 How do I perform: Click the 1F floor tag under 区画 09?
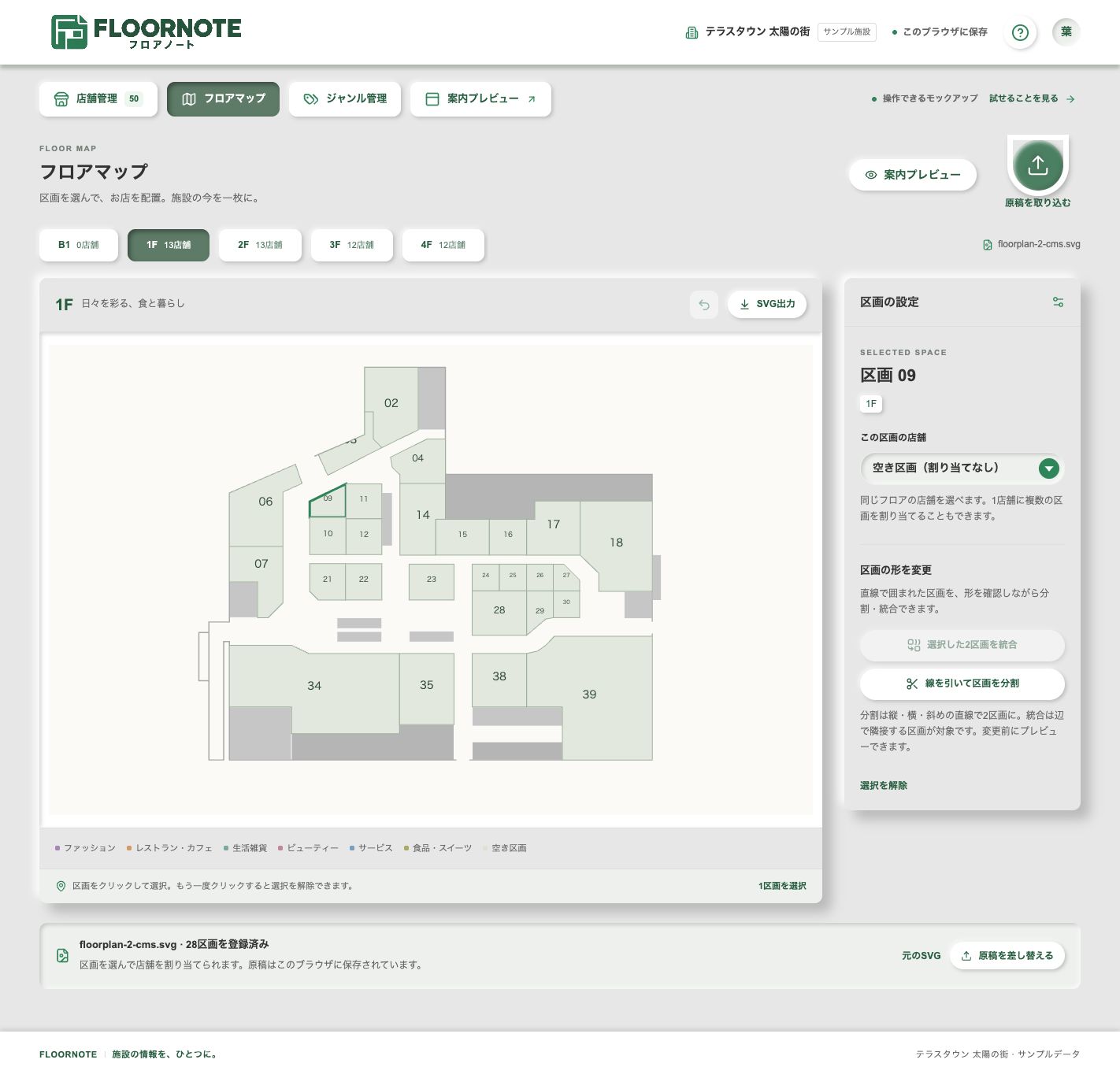click(x=871, y=404)
